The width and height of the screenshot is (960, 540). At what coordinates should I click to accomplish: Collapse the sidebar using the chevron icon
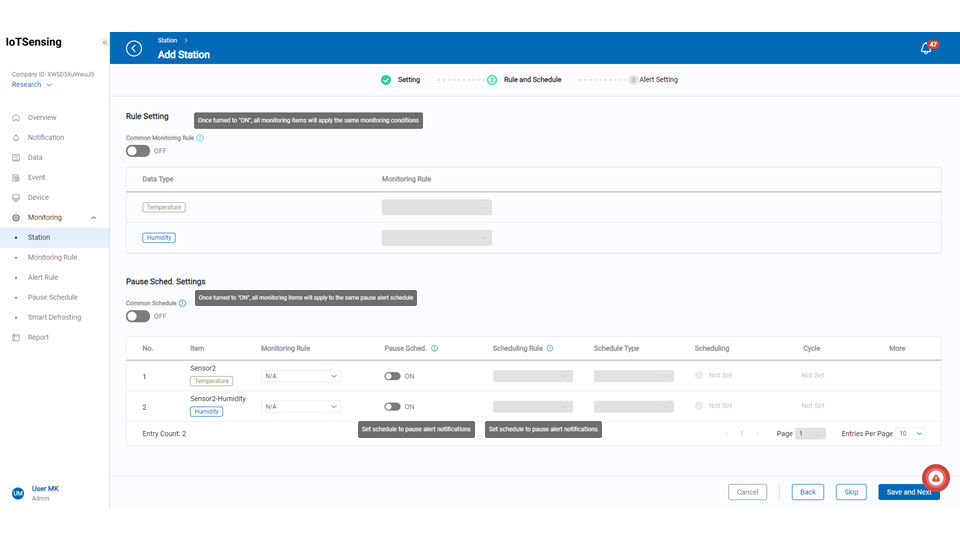point(104,42)
